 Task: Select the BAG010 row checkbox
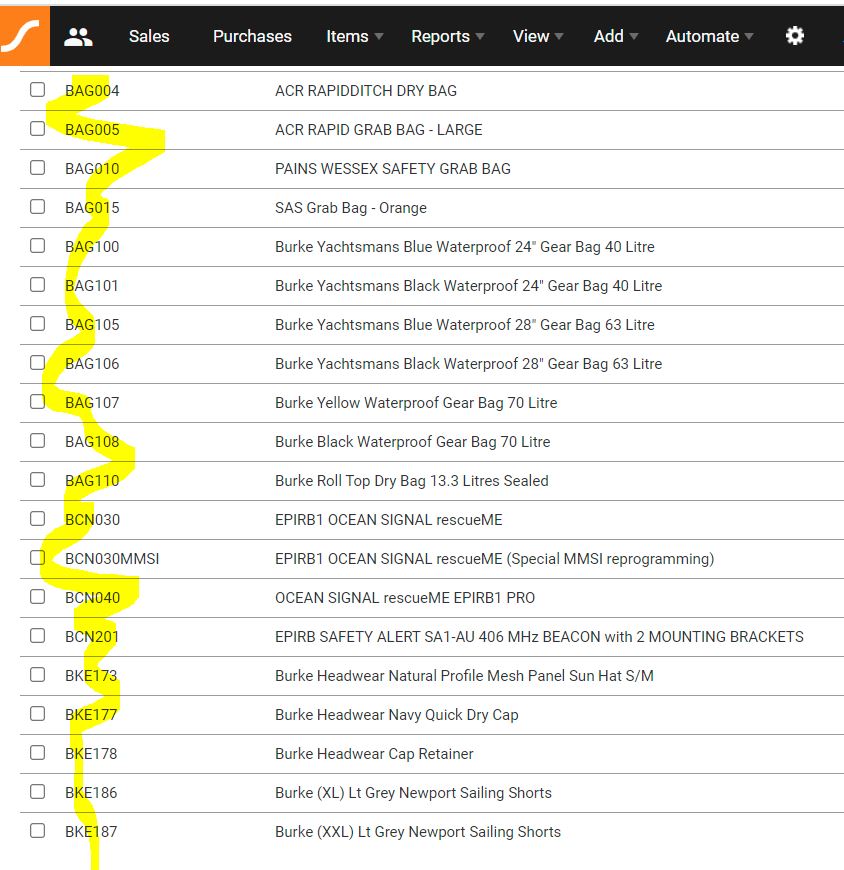click(x=38, y=168)
